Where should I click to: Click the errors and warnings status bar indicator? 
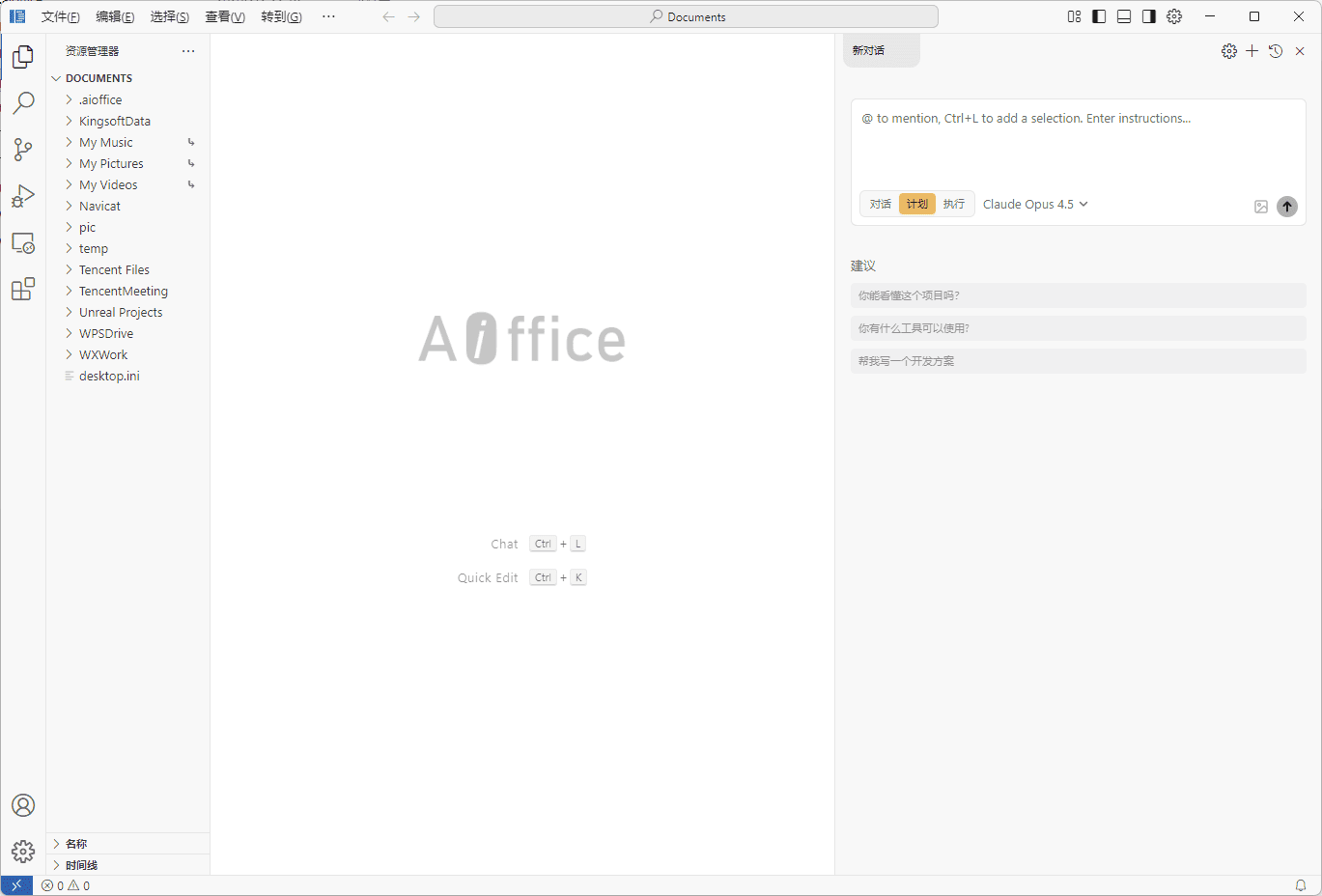point(65,885)
